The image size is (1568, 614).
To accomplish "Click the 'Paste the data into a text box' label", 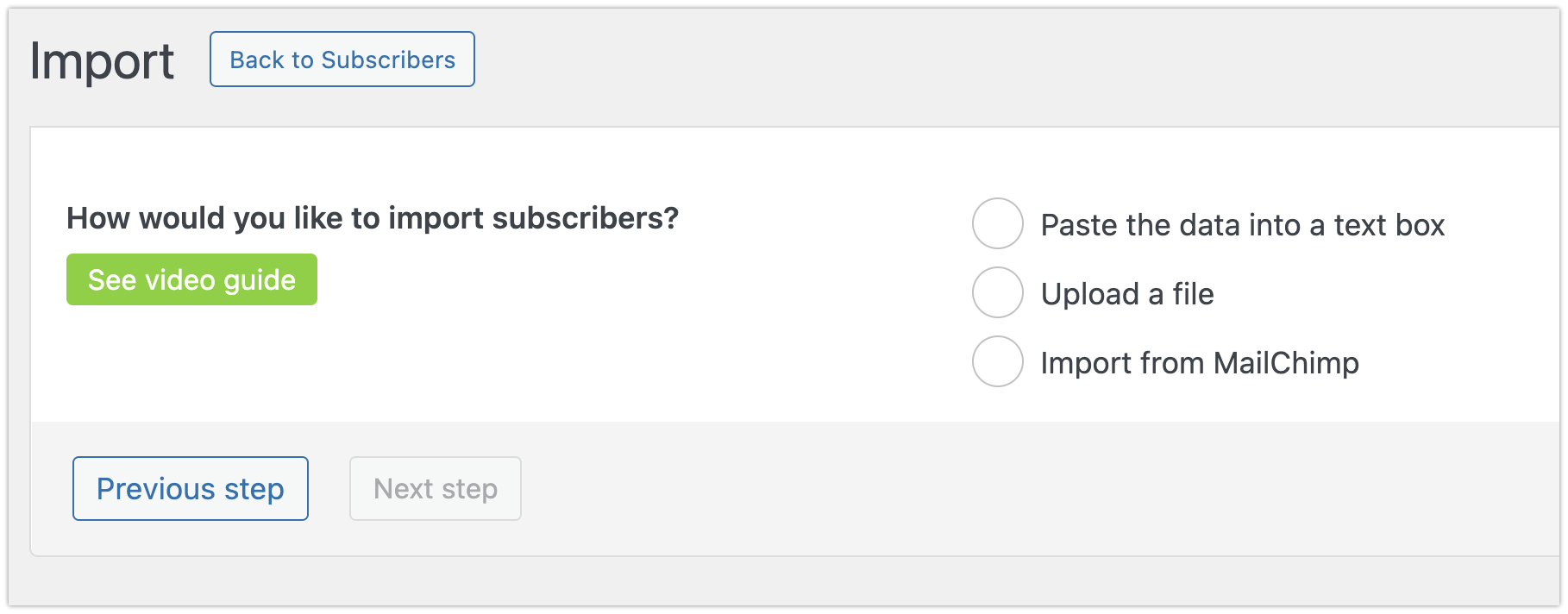I will click(x=1242, y=225).
